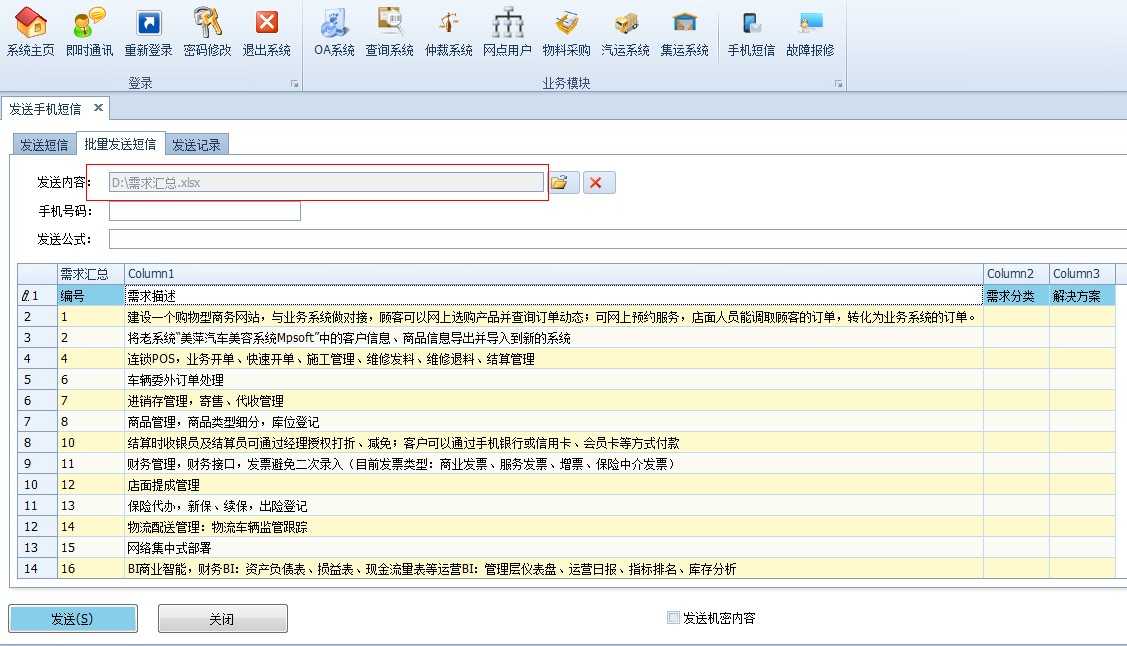Click row header number 7
1127x646 pixels.
(37, 422)
